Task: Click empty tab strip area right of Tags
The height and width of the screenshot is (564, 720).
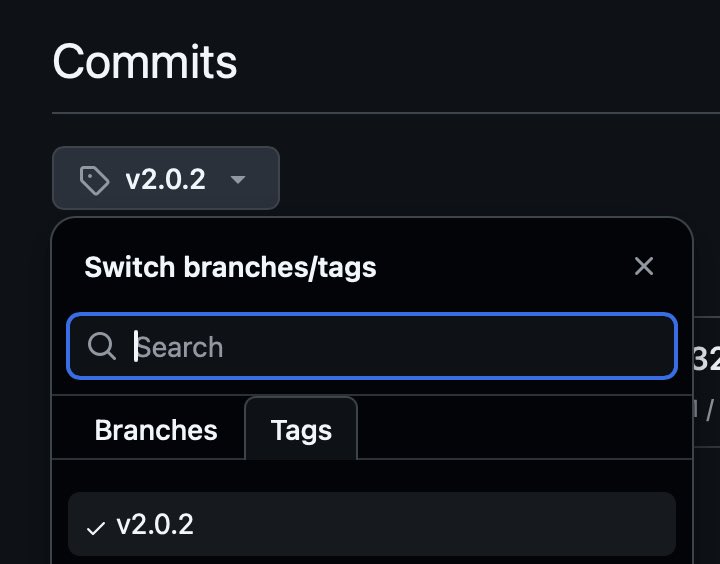Action: [520, 430]
